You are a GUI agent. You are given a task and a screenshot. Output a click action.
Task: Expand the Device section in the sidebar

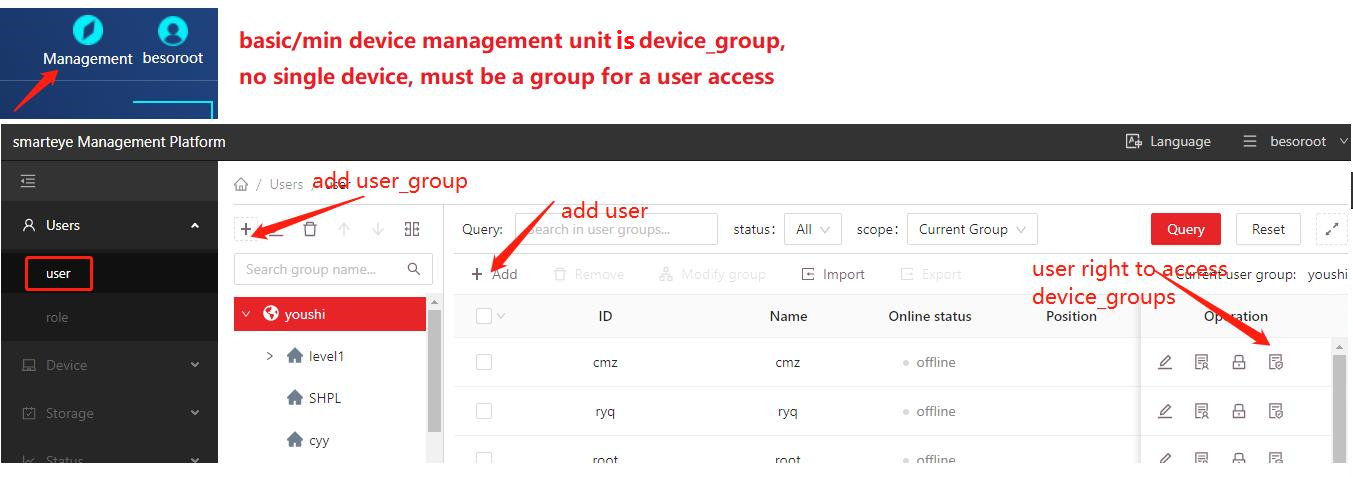point(110,365)
